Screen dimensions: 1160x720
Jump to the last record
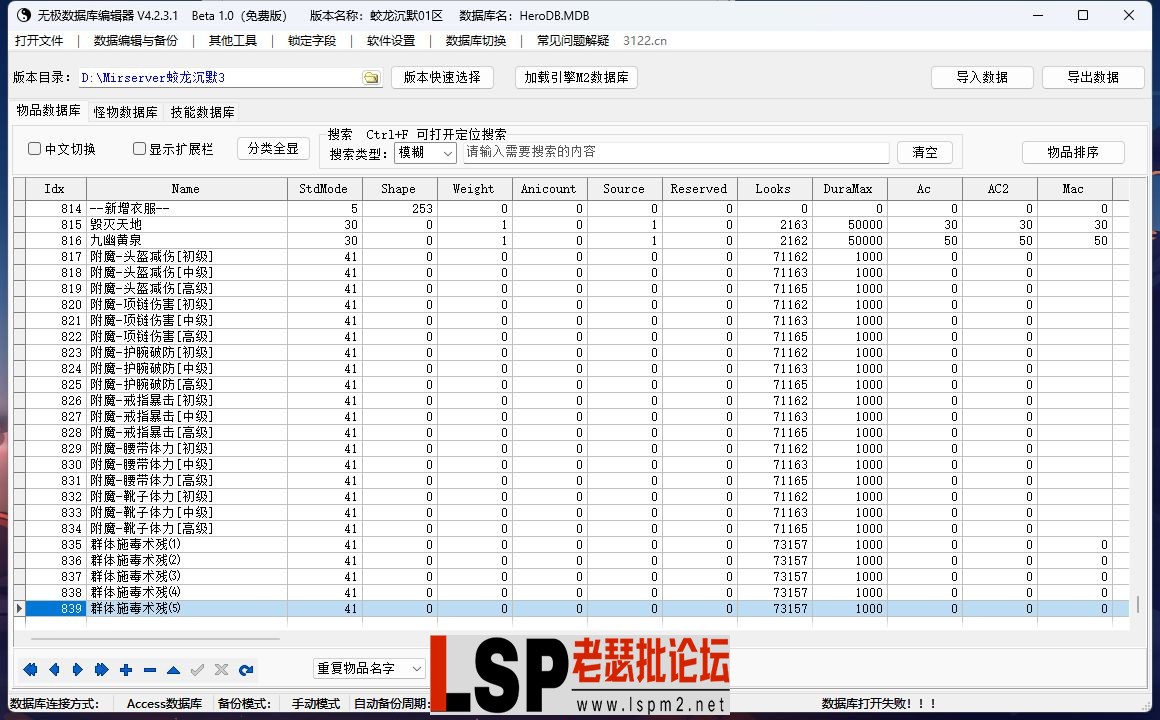tap(103, 670)
